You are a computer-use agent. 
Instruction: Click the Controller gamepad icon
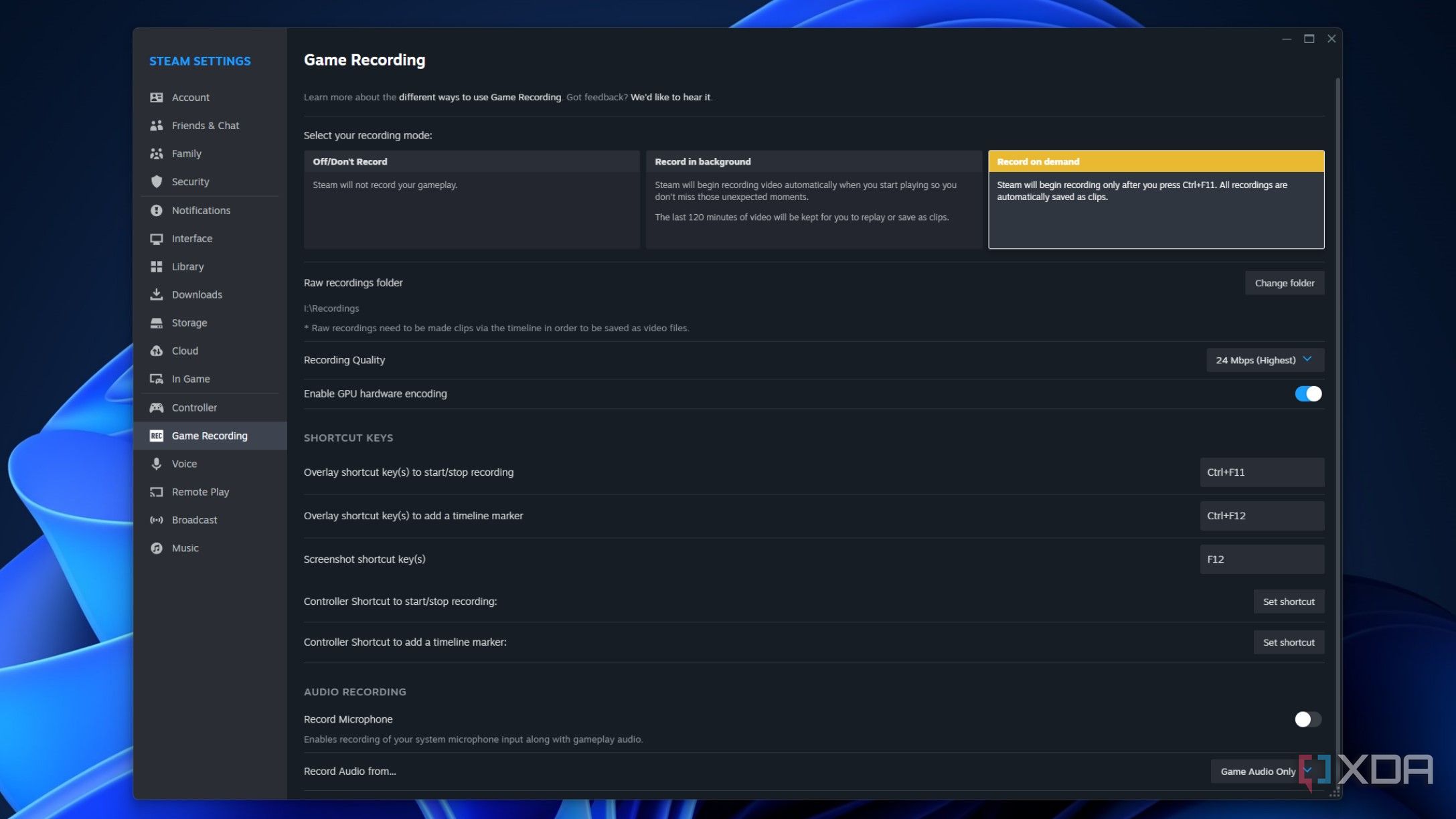click(x=156, y=408)
